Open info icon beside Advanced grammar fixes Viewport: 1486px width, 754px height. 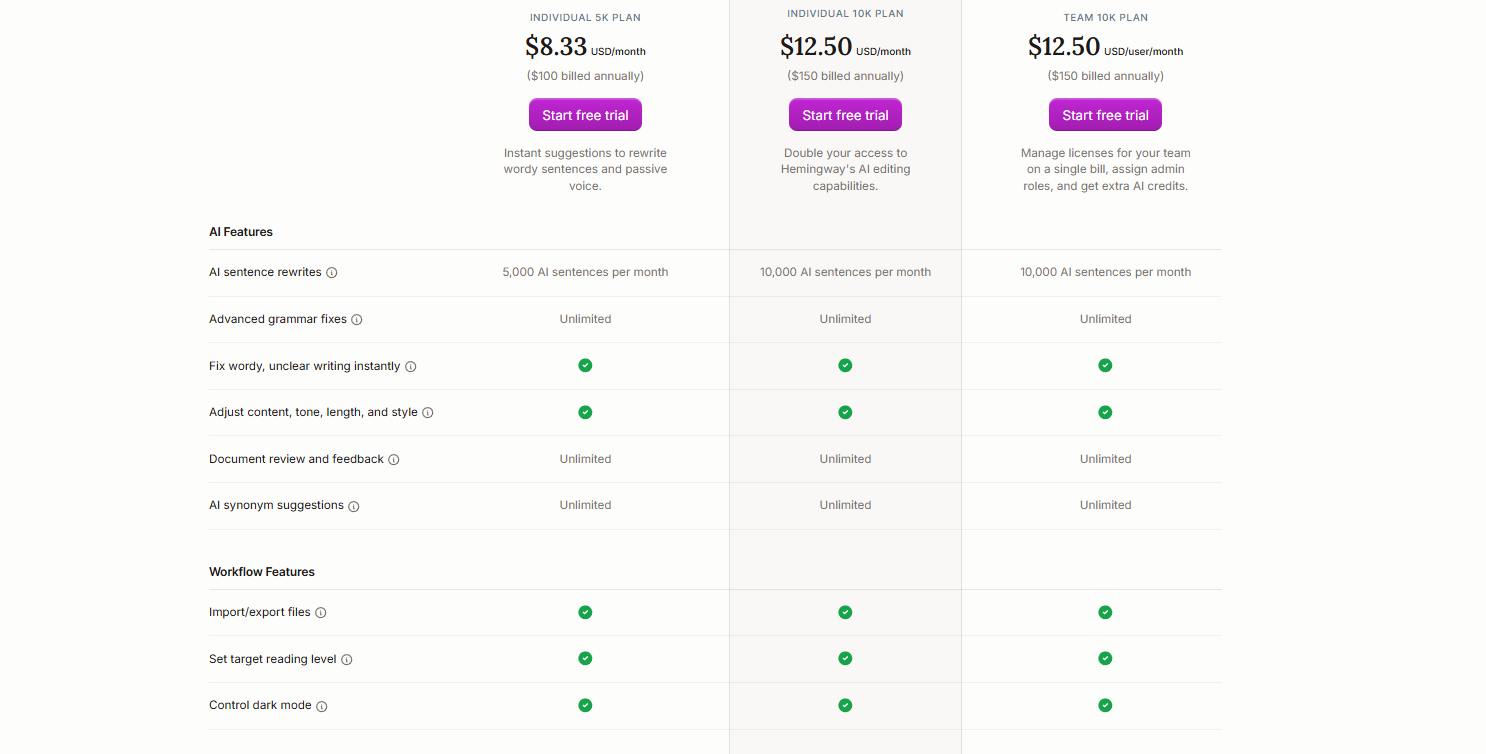tap(357, 320)
